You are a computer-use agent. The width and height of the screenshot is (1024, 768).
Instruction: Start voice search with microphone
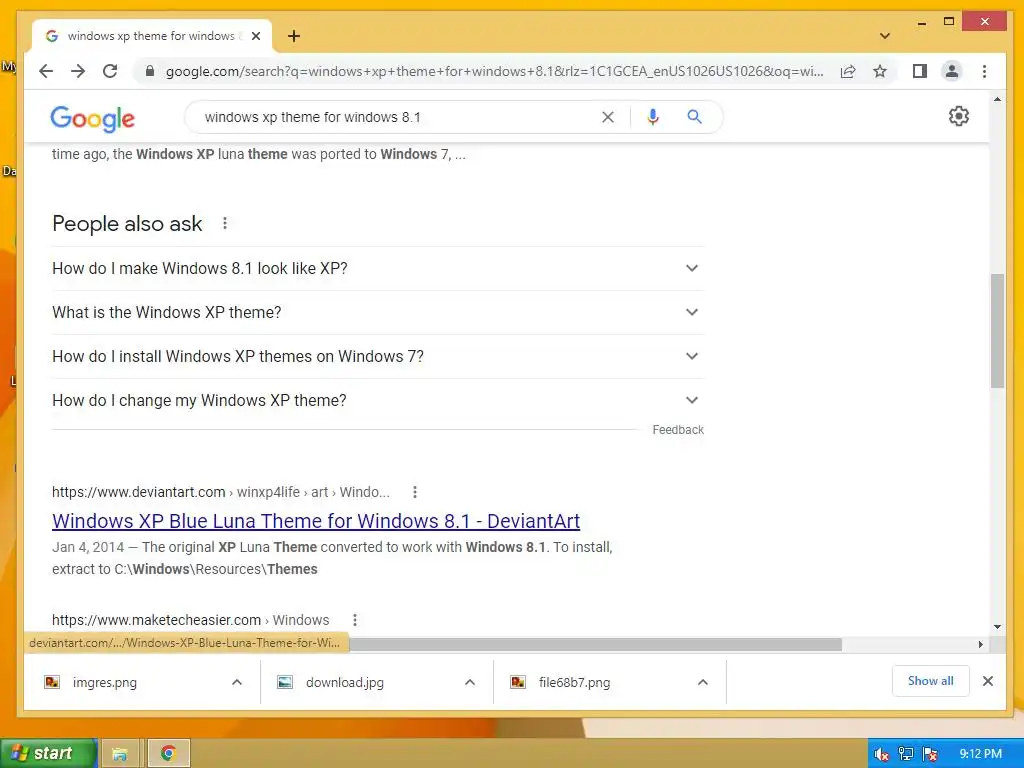click(652, 117)
